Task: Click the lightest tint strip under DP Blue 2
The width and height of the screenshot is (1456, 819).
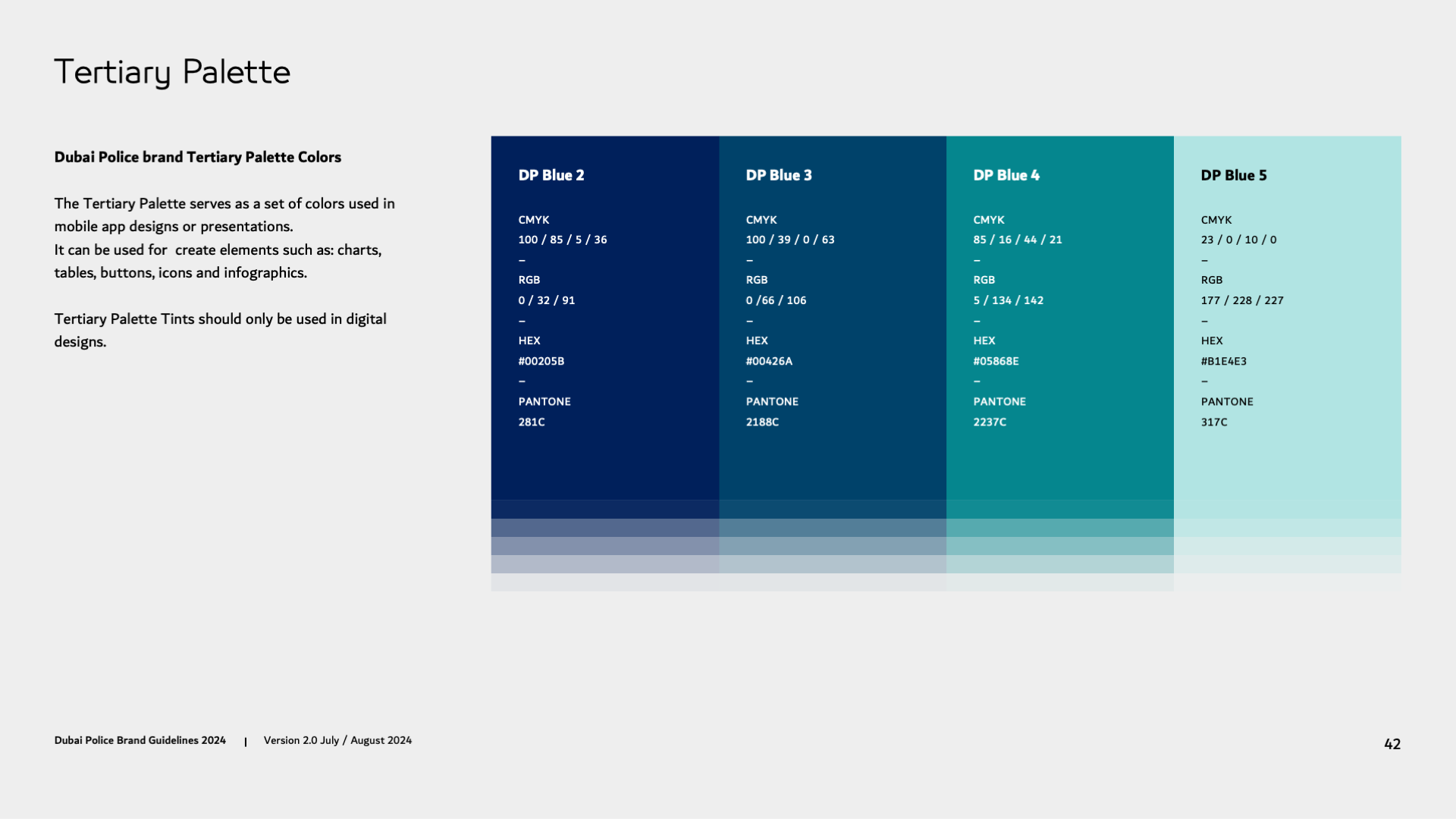Action: click(x=604, y=582)
